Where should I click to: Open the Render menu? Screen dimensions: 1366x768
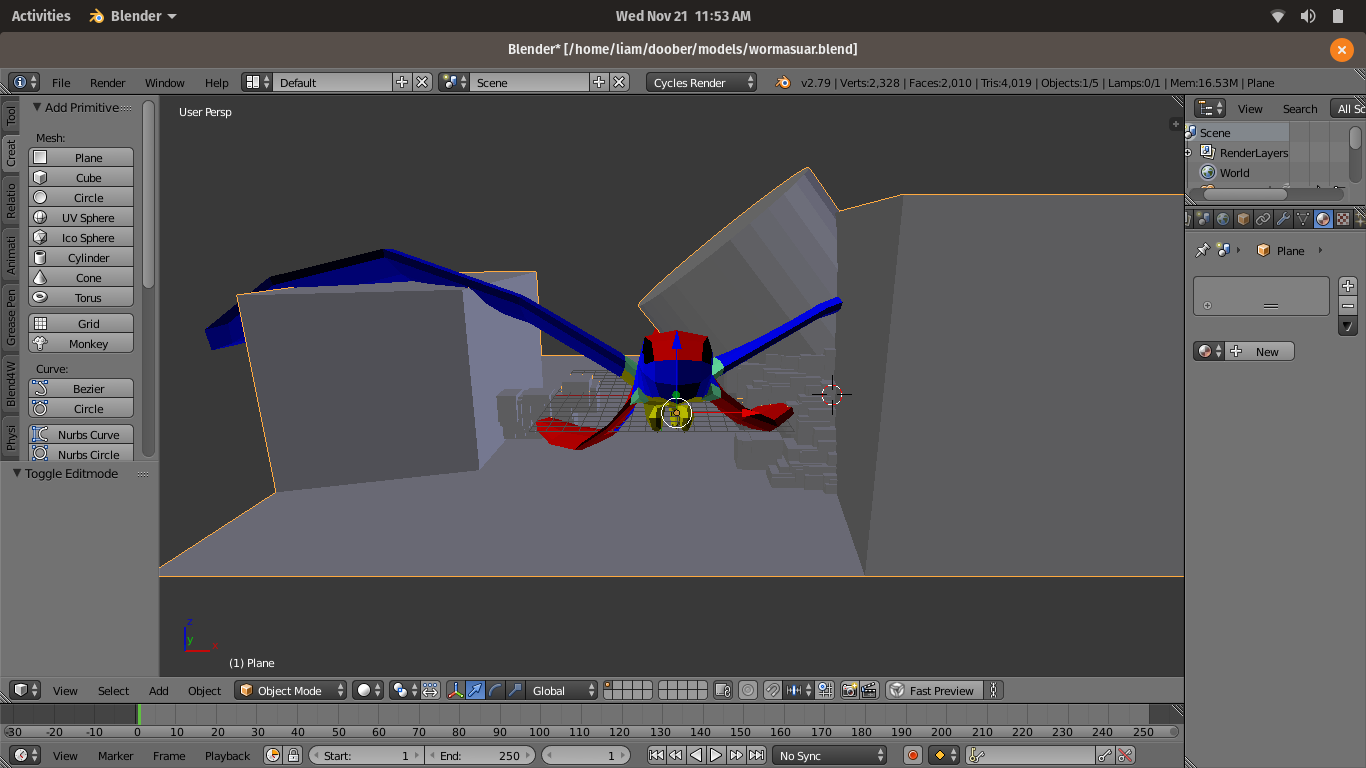(x=107, y=83)
